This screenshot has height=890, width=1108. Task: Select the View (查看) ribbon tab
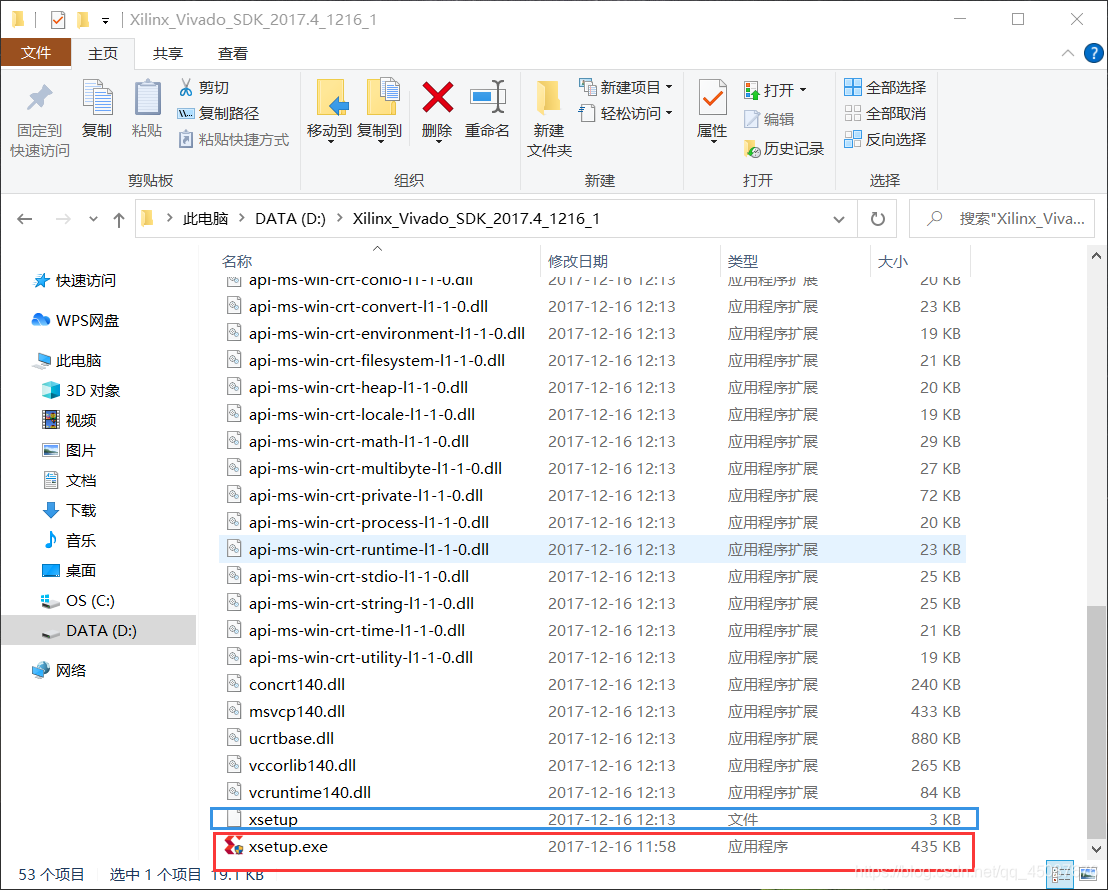pyautogui.click(x=233, y=54)
